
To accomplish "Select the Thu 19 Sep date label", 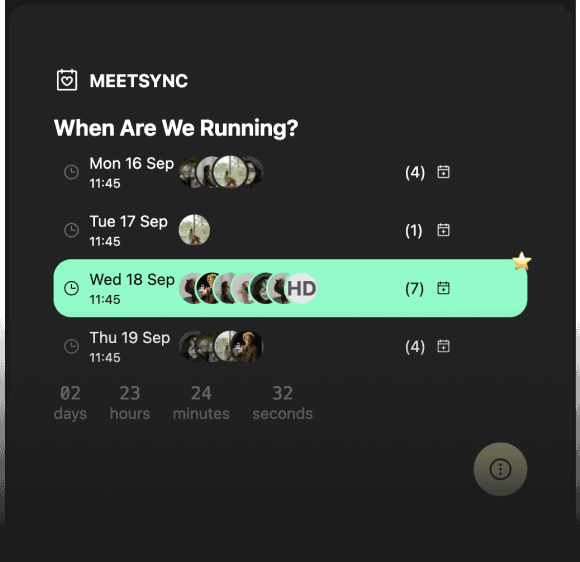I will tap(130, 338).
